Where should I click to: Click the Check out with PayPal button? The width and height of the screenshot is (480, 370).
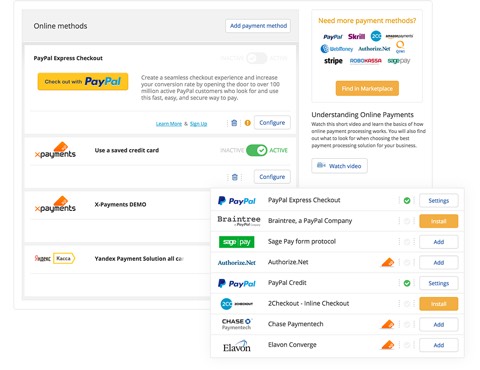[x=83, y=82]
